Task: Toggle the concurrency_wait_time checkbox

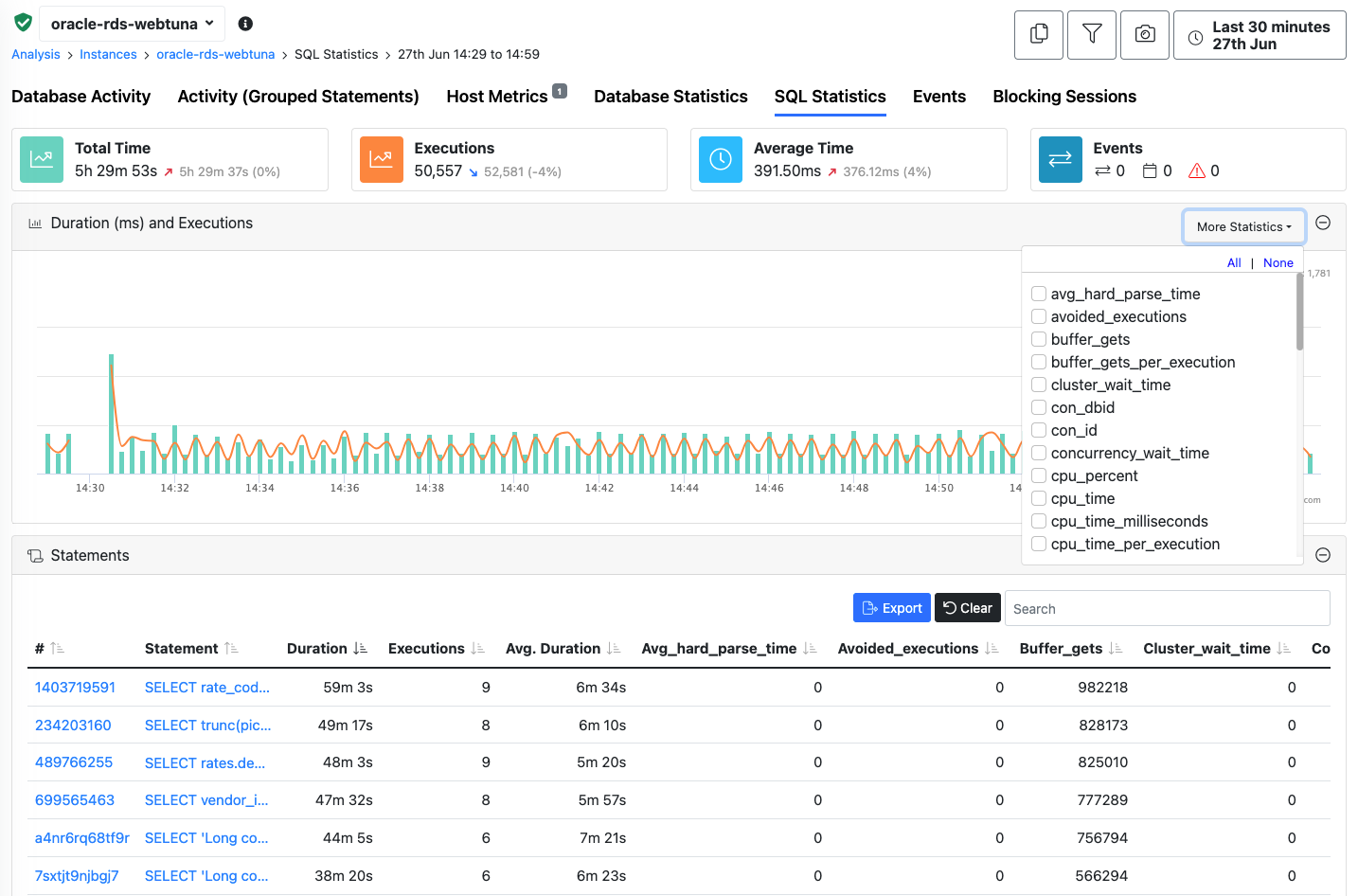Action: coord(1039,453)
